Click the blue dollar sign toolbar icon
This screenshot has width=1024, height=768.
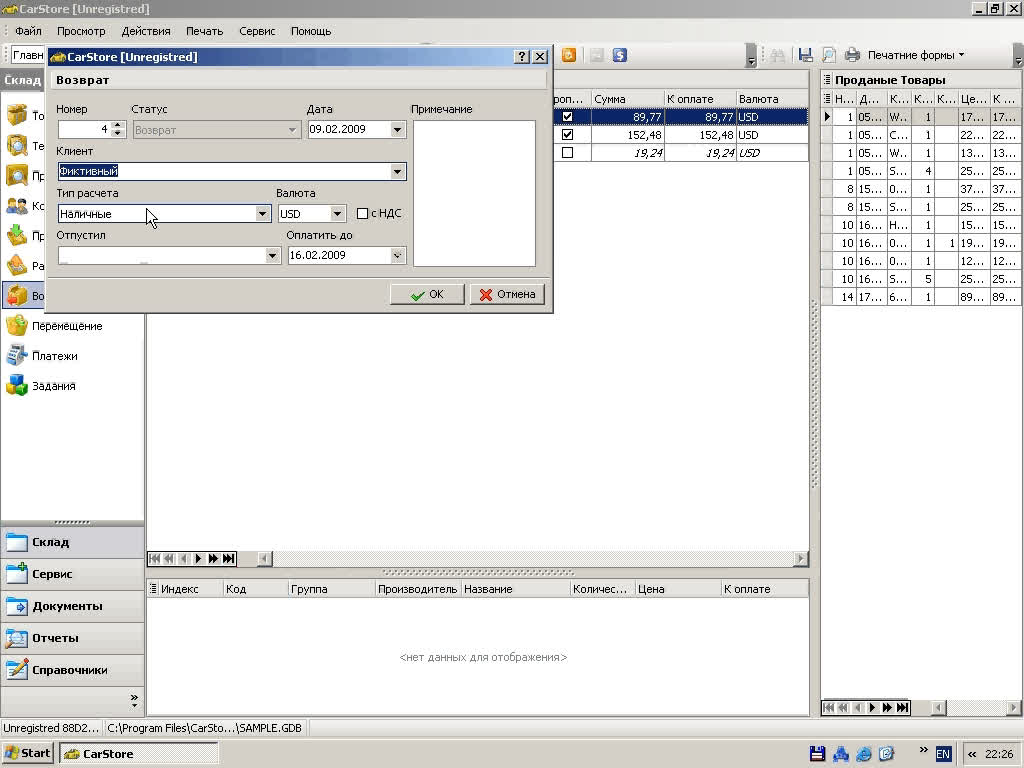[620, 56]
